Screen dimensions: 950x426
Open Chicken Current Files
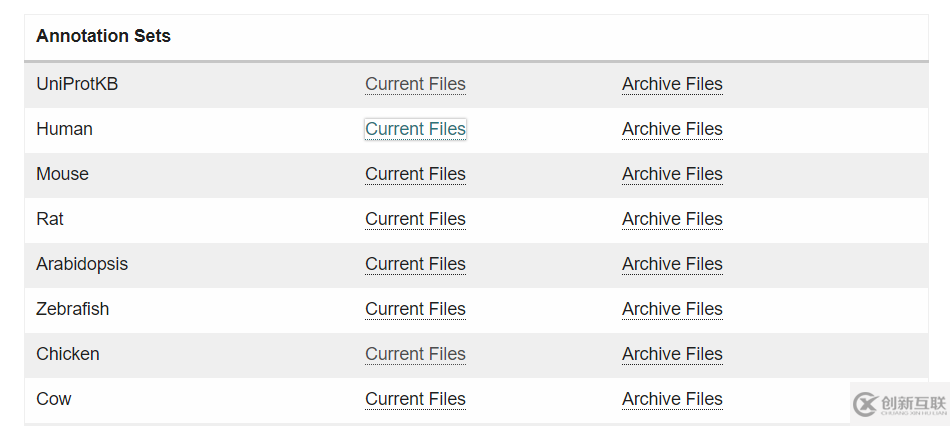(415, 354)
